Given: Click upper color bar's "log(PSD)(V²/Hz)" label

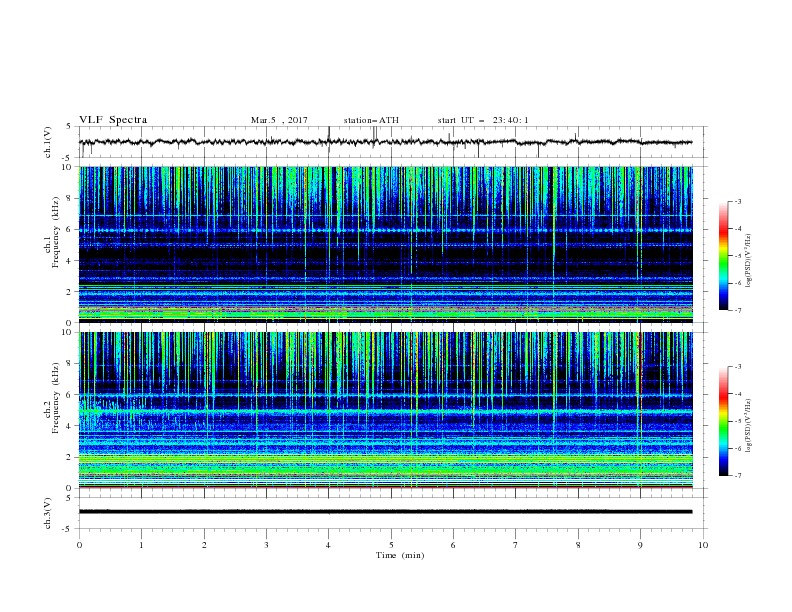Looking at the screenshot, I should pos(749,261).
